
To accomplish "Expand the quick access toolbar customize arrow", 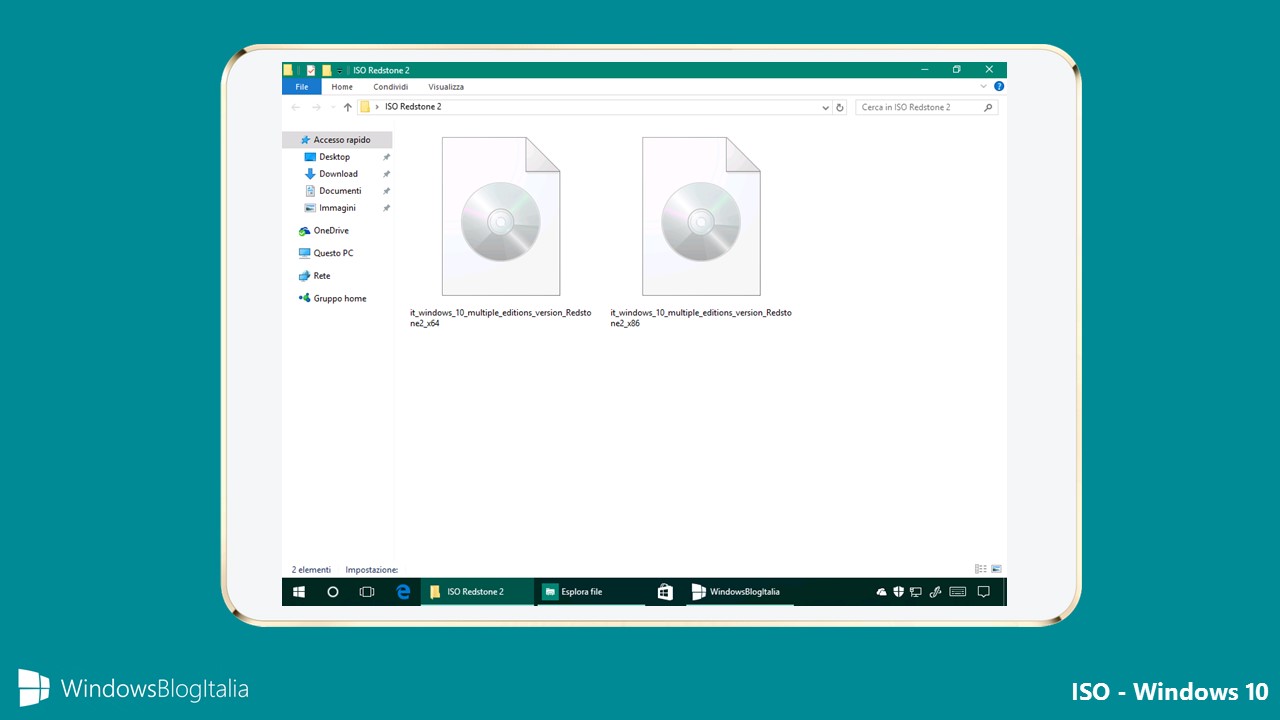I will tap(340, 71).
